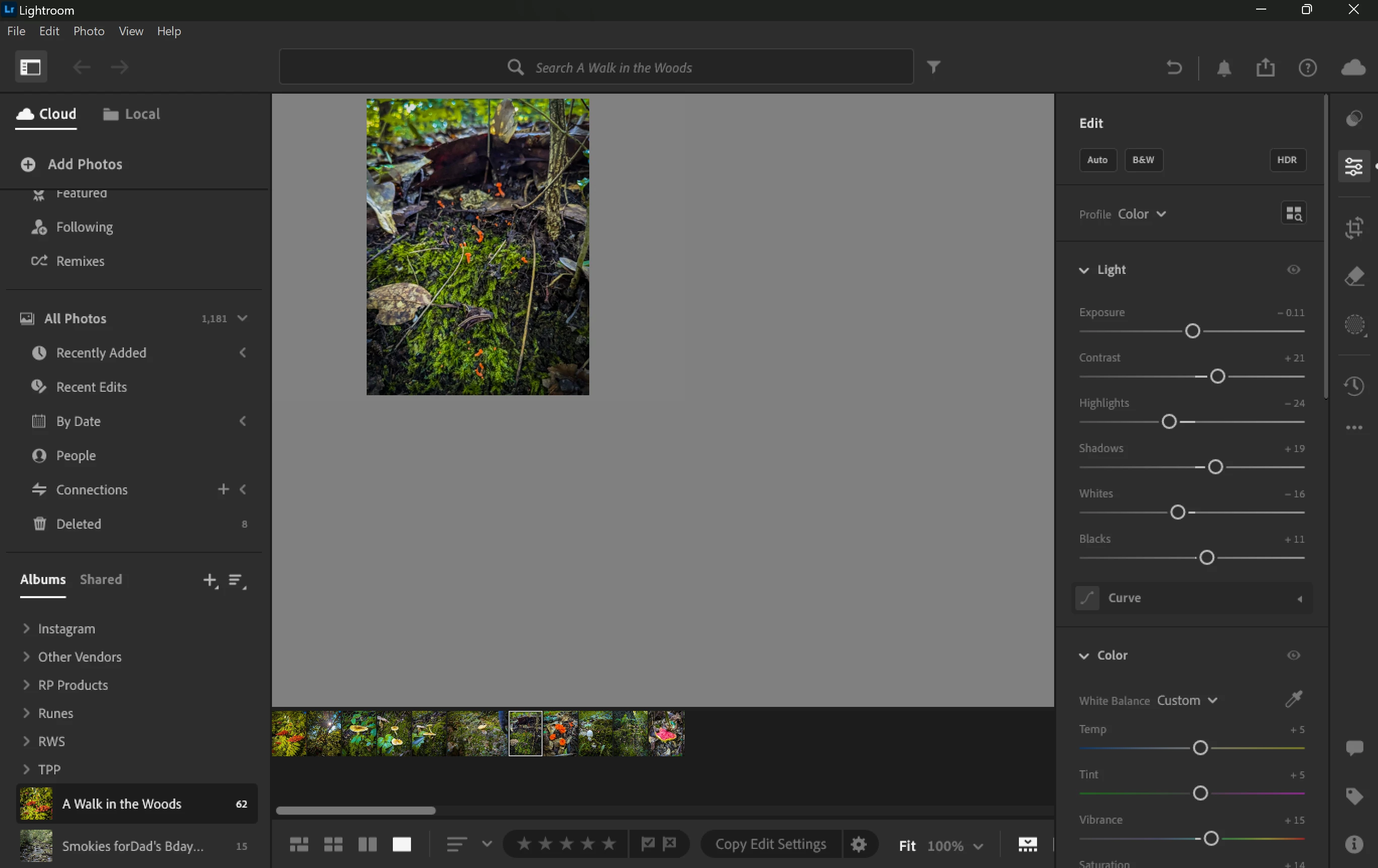Collapse the Light section chevron

click(1084, 270)
